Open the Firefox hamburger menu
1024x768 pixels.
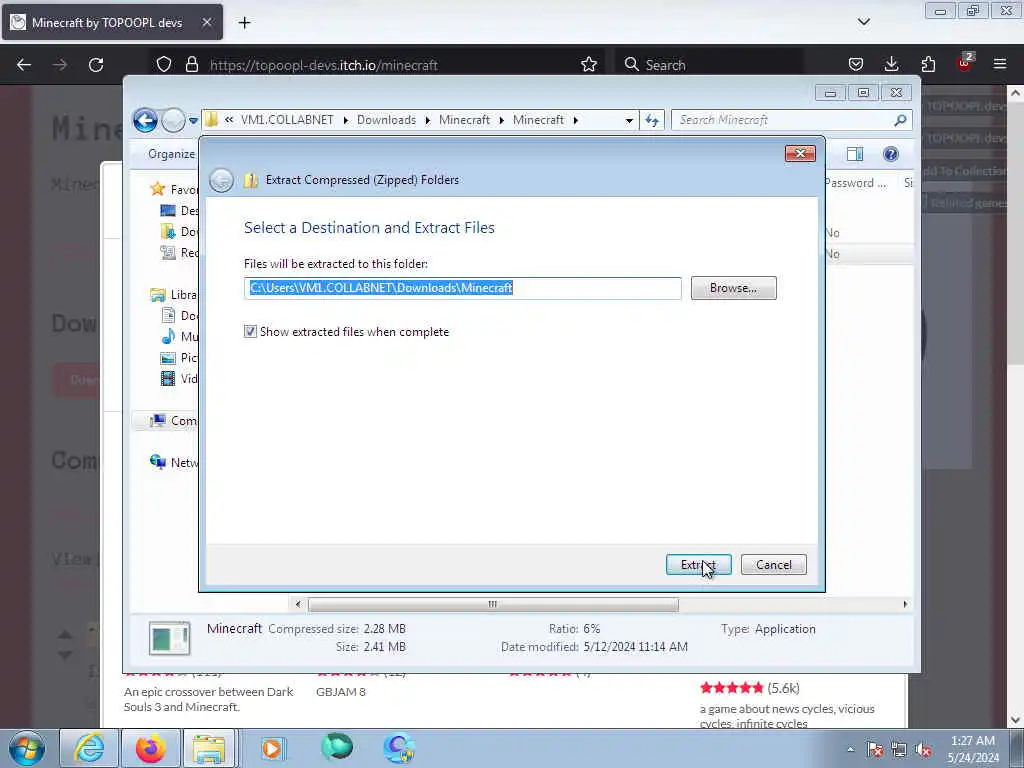pos(1000,65)
